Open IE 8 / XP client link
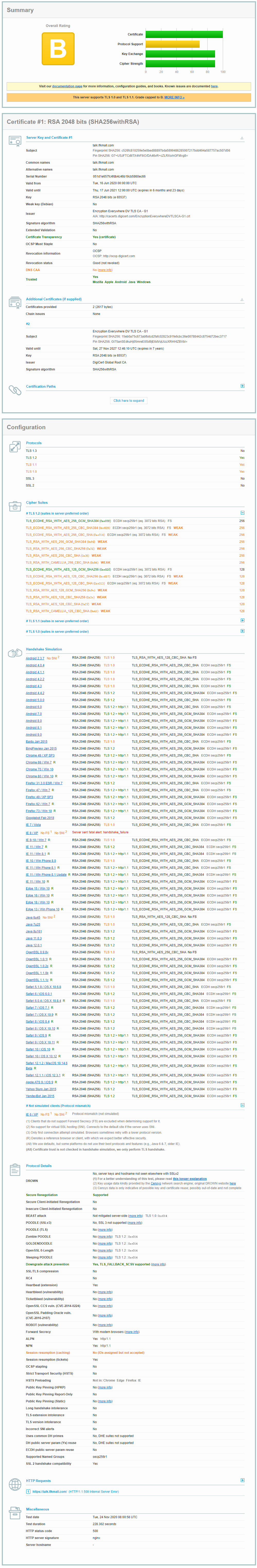The width and height of the screenshot is (257, 1568). (x=32, y=833)
